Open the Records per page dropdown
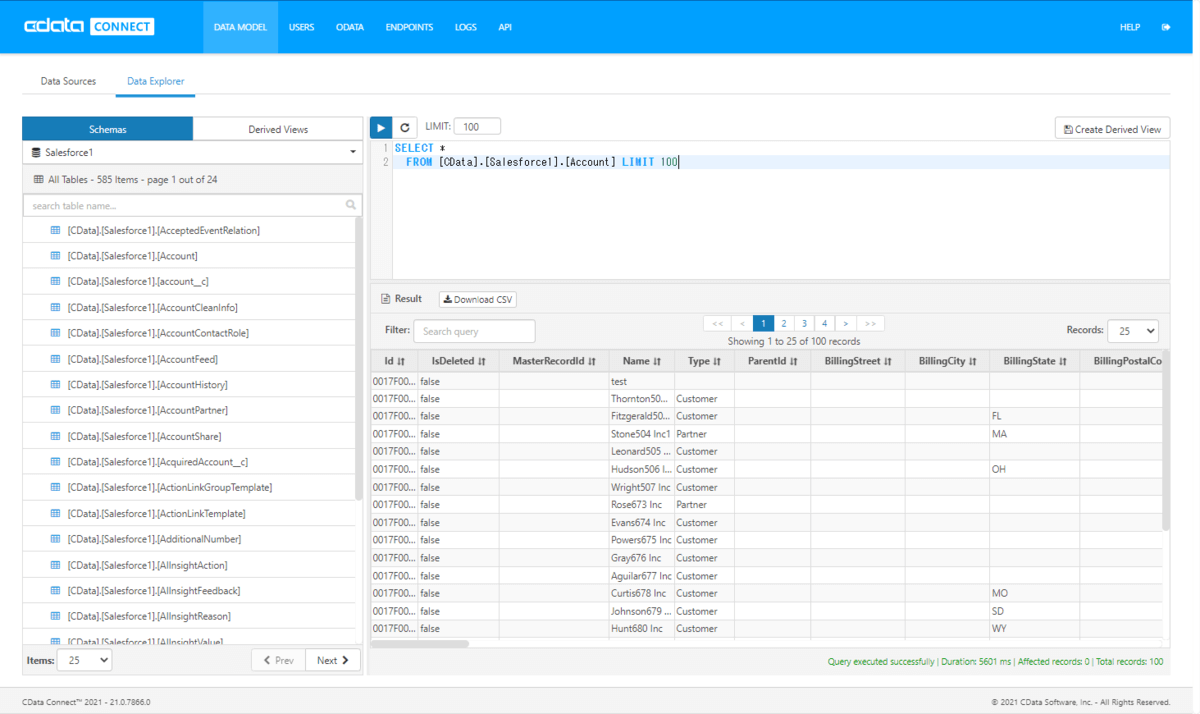The height and width of the screenshot is (714, 1200). click(x=1132, y=331)
